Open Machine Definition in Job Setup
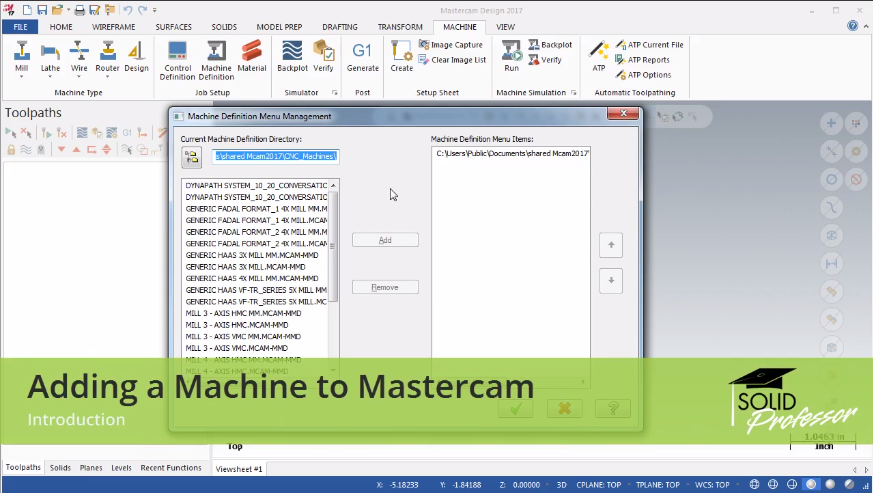 click(216, 60)
